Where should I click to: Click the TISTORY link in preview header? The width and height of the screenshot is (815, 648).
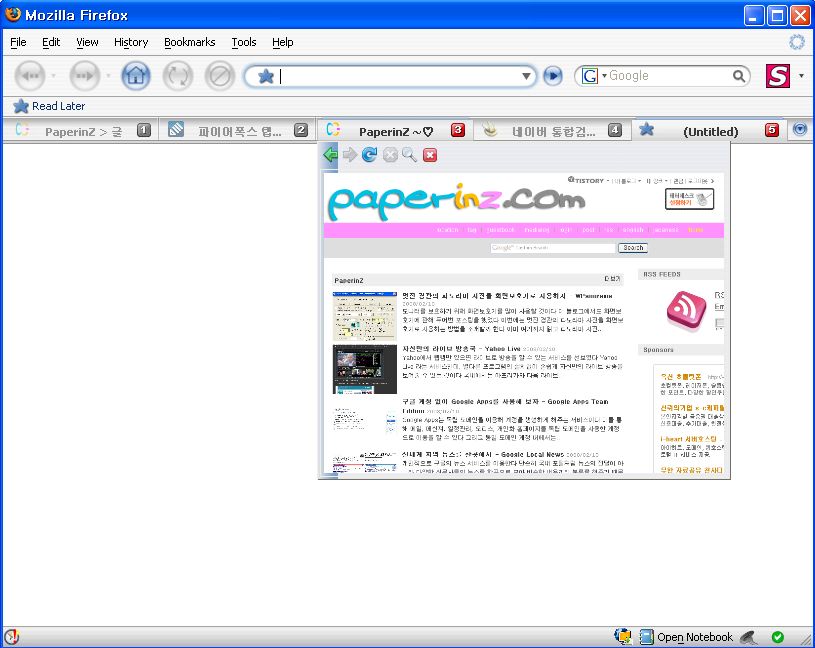tap(586, 180)
